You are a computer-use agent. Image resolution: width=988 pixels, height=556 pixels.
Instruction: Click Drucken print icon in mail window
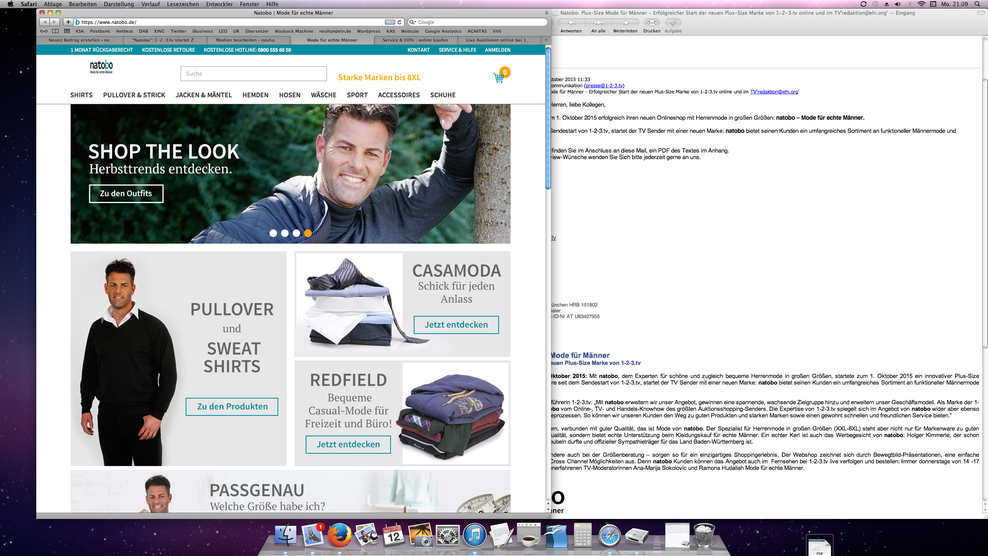point(652,23)
